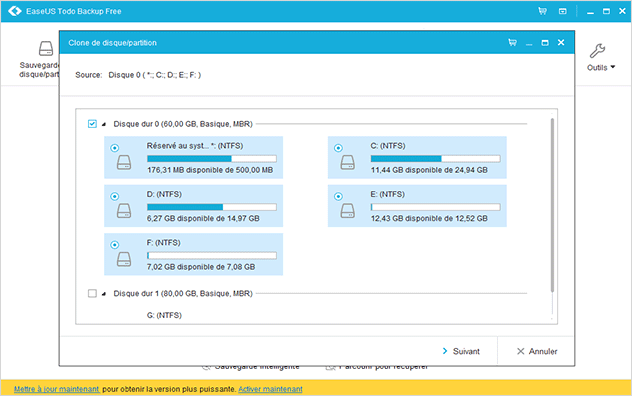Click the 6,27 GB disponible de 14,97 GB text

tap(203, 219)
